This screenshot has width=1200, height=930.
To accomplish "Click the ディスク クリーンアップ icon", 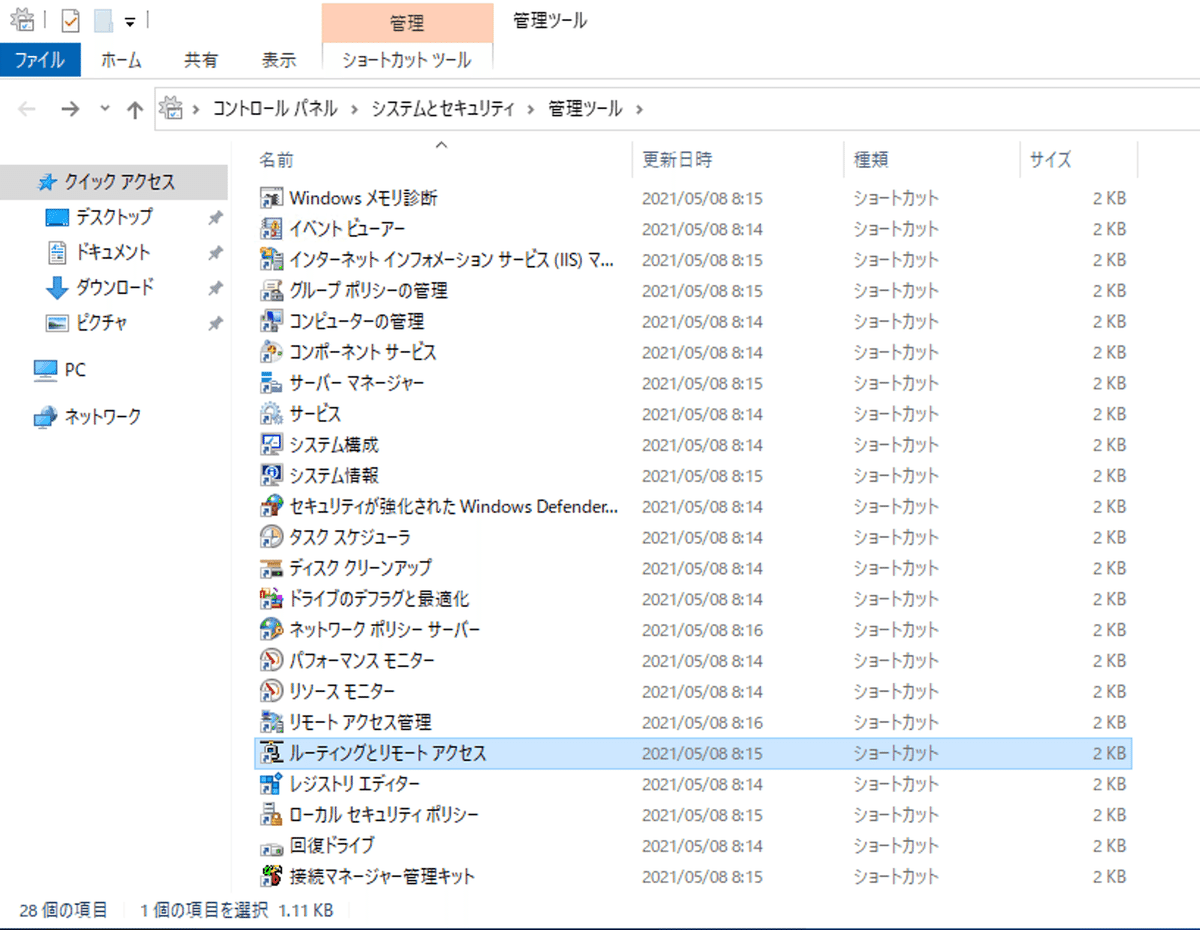I will pos(272,569).
